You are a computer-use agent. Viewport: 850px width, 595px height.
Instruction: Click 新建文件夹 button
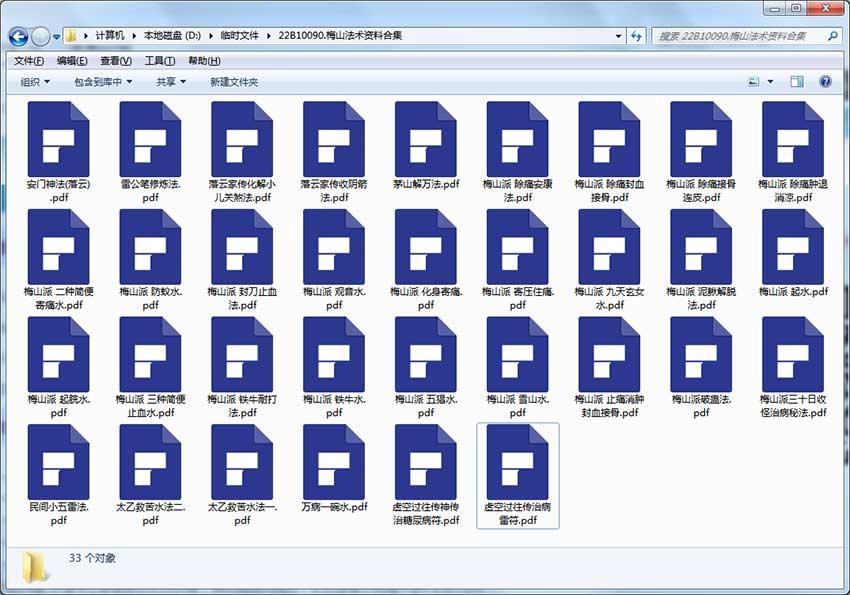(234, 82)
